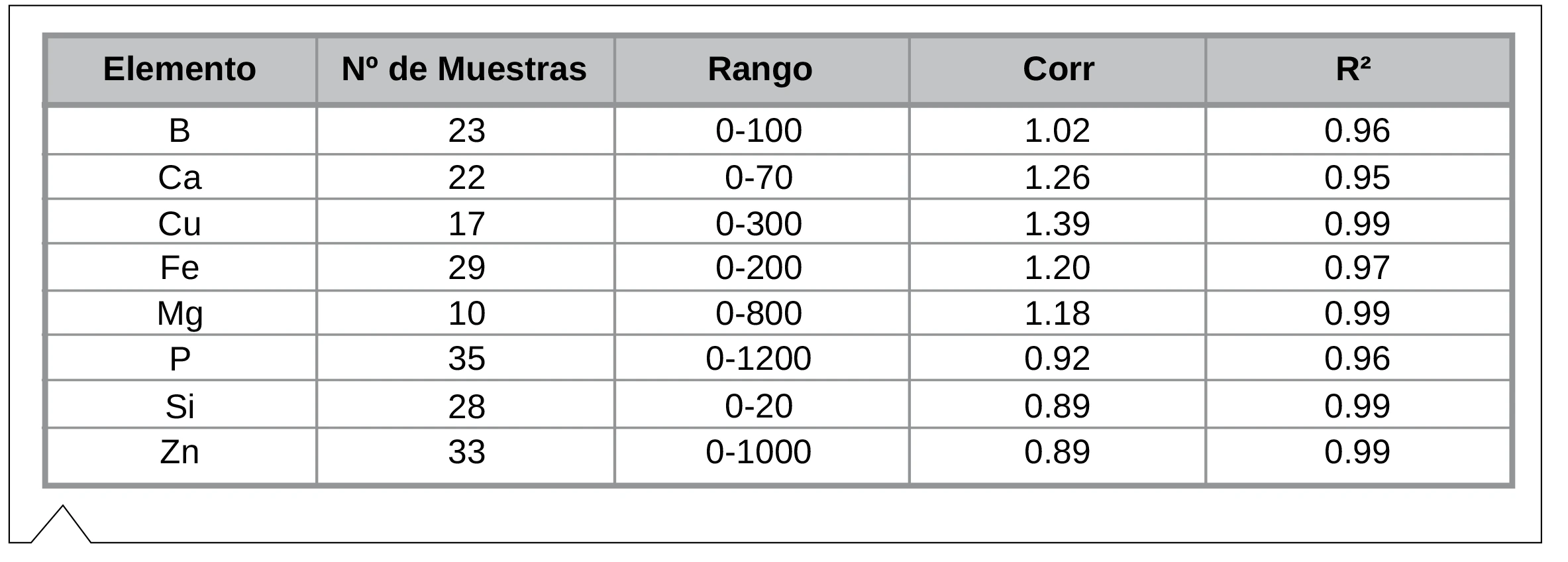Click the Elemento column header

180,69
